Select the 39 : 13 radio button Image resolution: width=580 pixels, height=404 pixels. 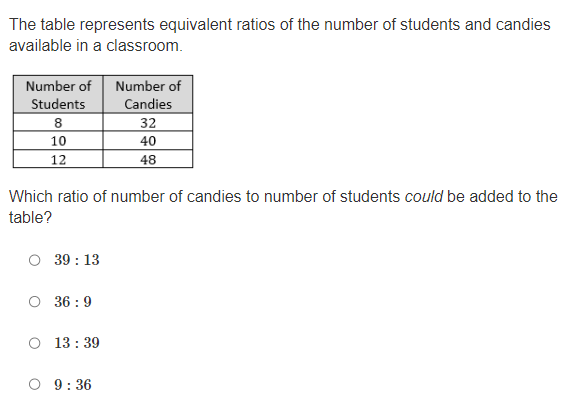(34, 260)
